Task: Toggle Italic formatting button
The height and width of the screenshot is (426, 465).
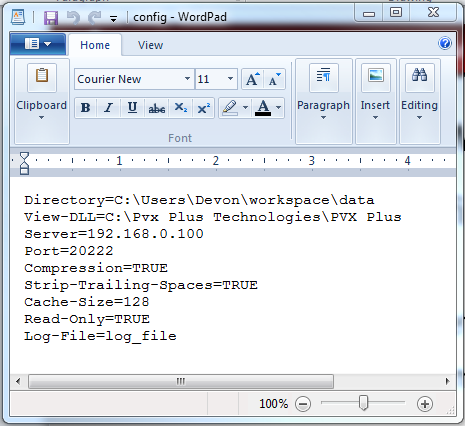Action: point(108,108)
